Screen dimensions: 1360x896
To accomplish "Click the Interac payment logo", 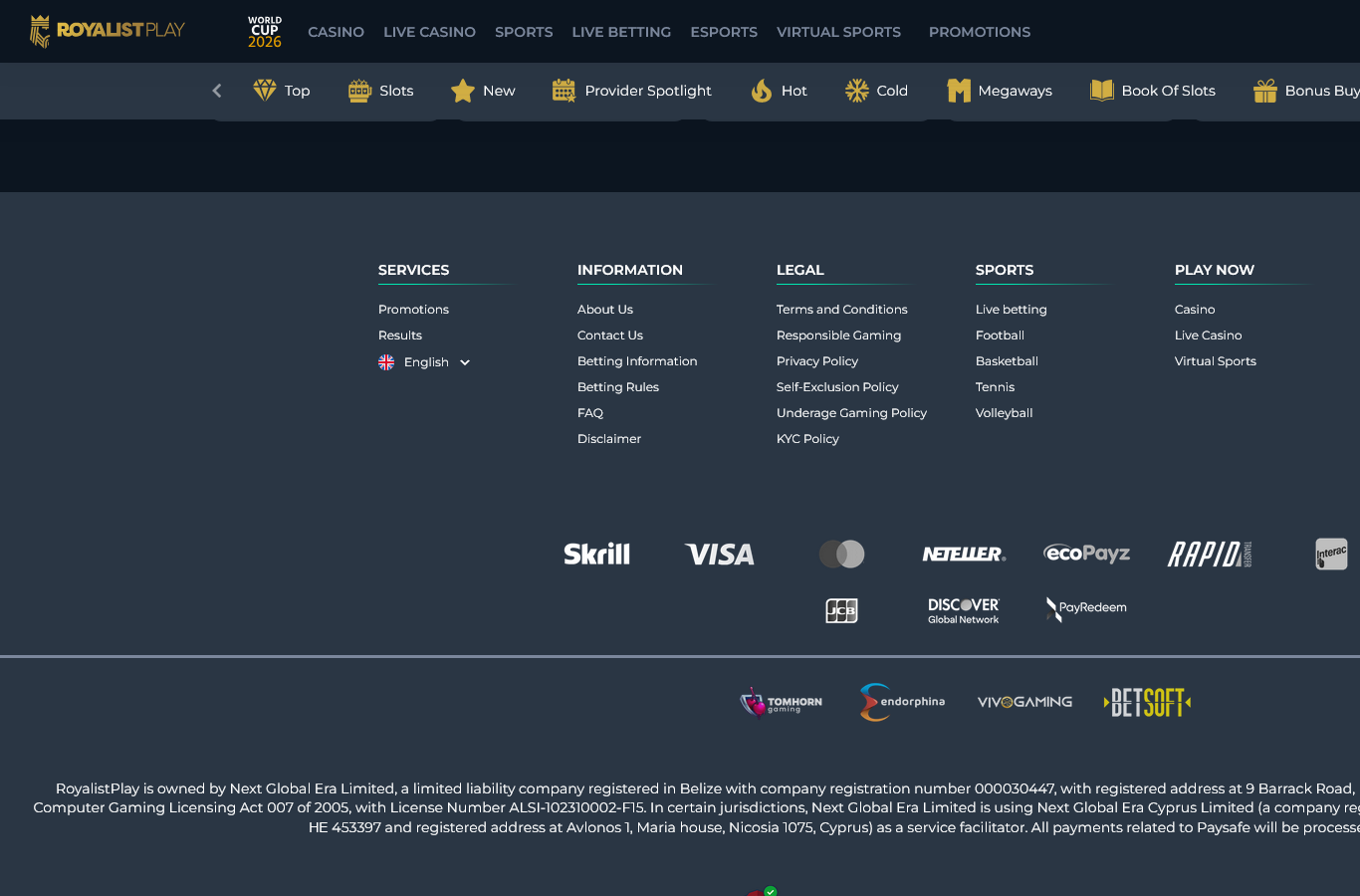I will pyautogui.click(x=1332, y=555).
